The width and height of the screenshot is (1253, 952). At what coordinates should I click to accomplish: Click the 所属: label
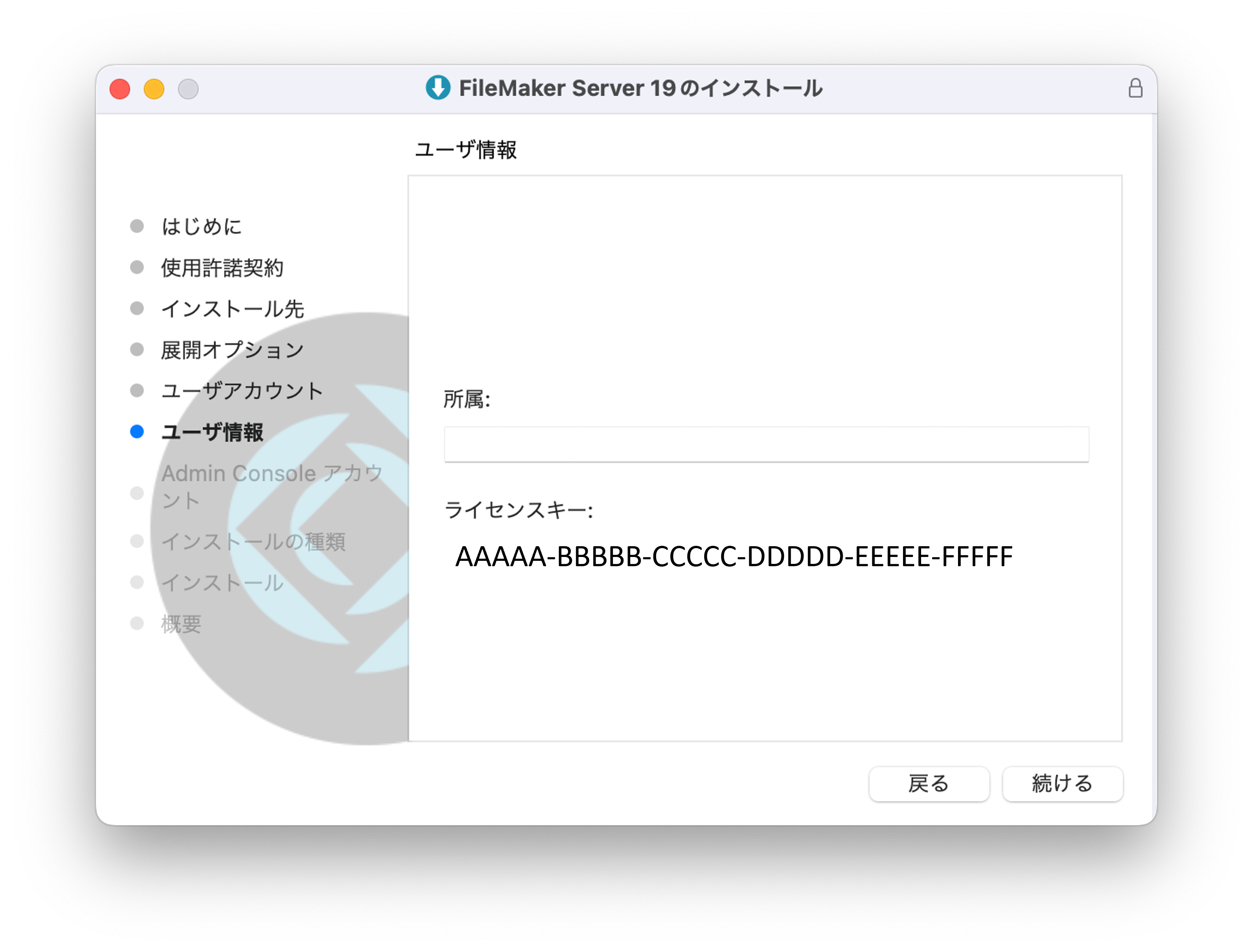467,400
